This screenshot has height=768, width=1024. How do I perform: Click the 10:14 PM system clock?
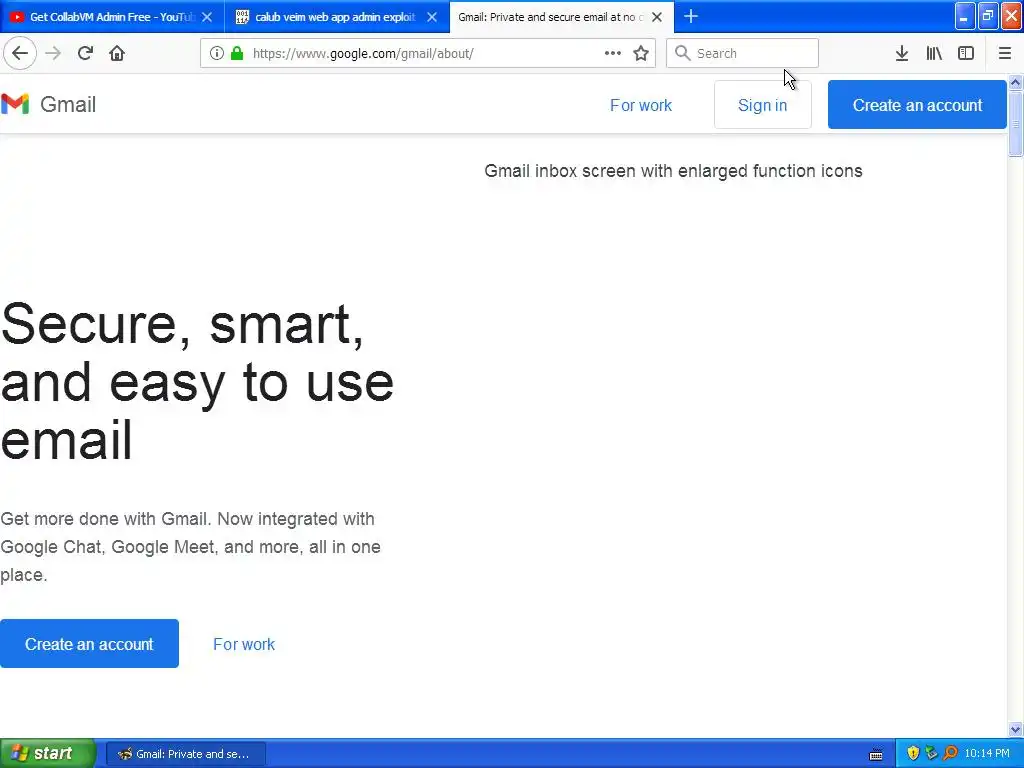coord(987,754)
